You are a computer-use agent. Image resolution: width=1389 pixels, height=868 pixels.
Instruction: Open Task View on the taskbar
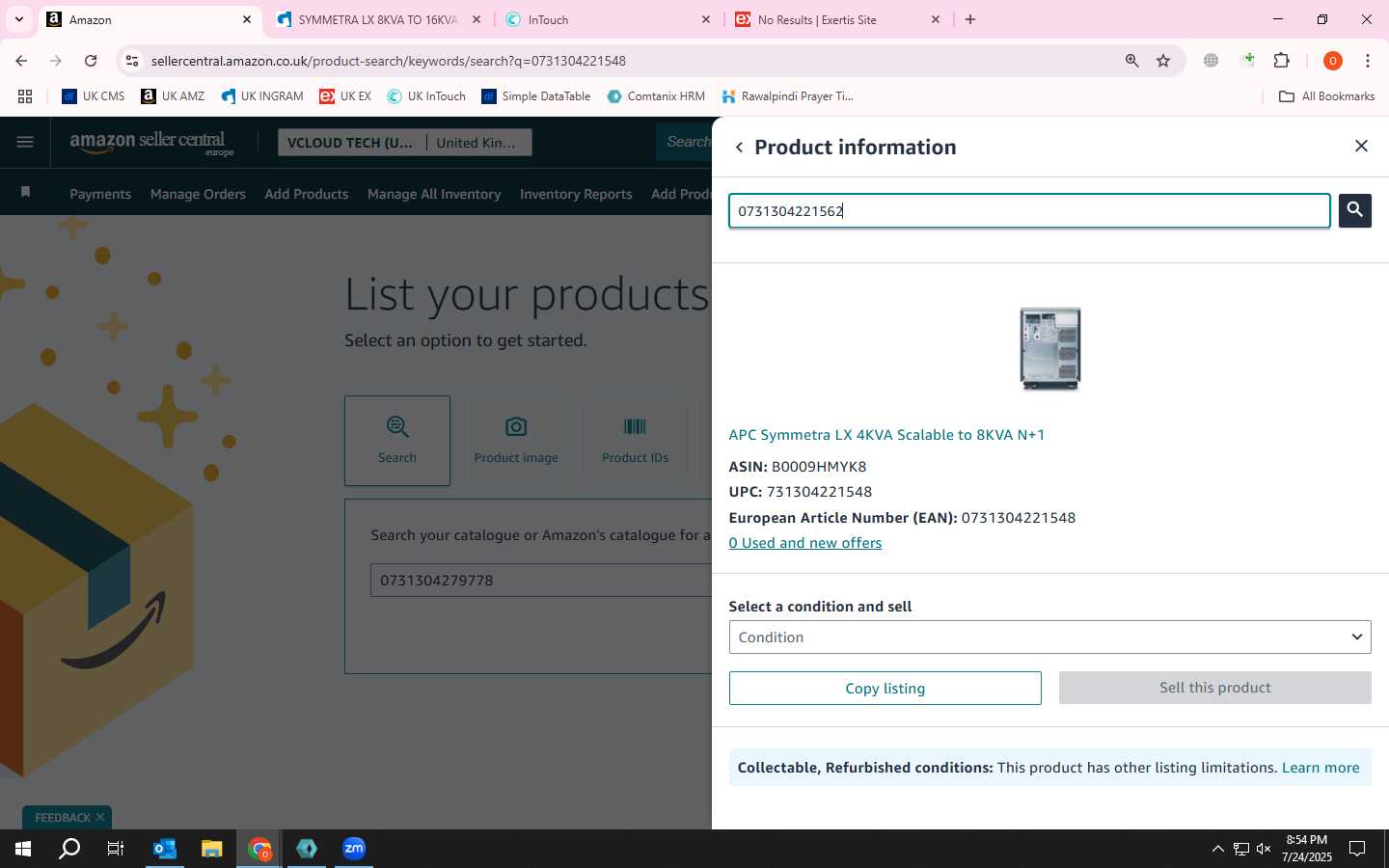pyautogui.click(x=116, y=849)
